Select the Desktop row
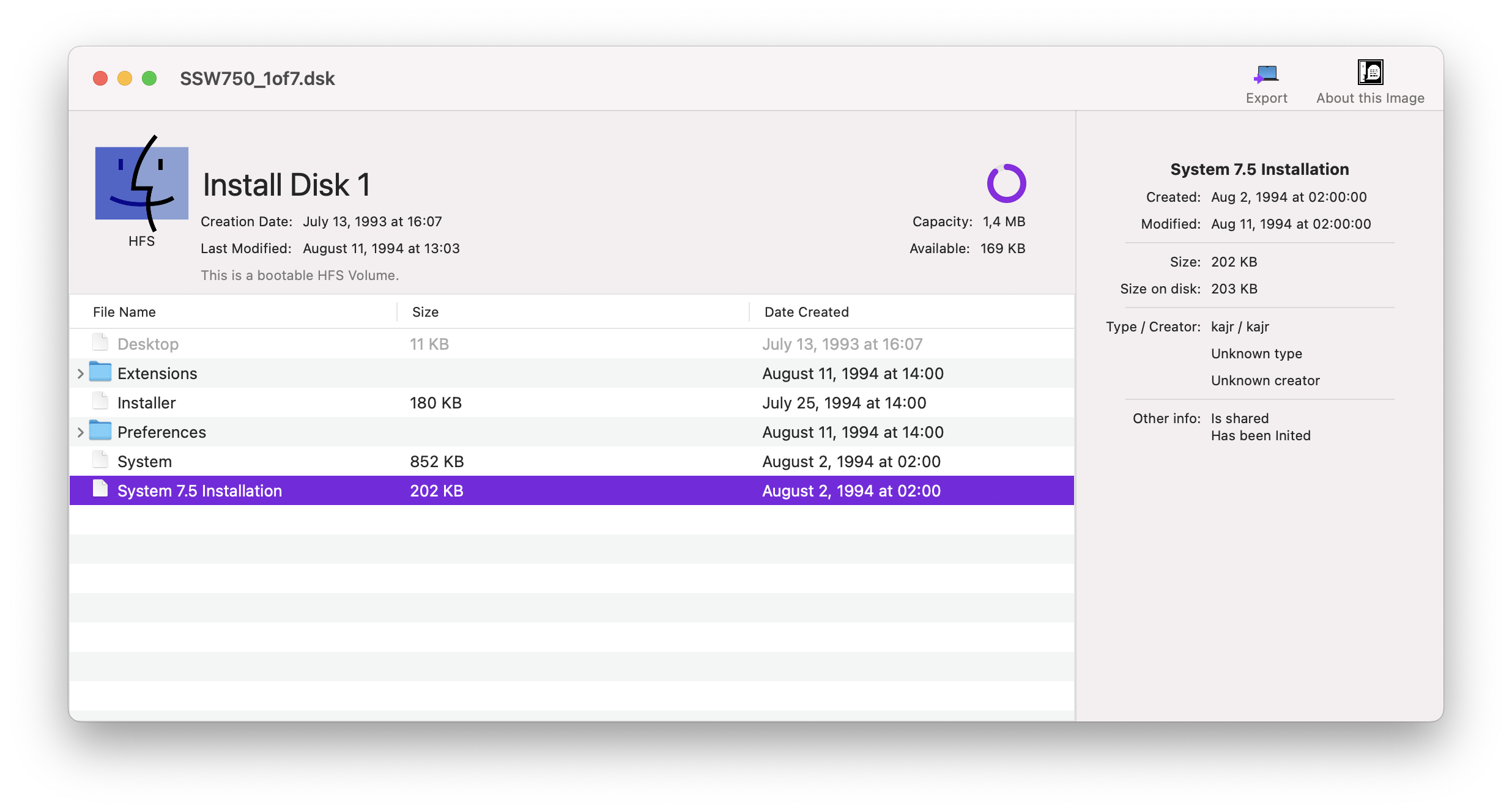 point(572,344)
